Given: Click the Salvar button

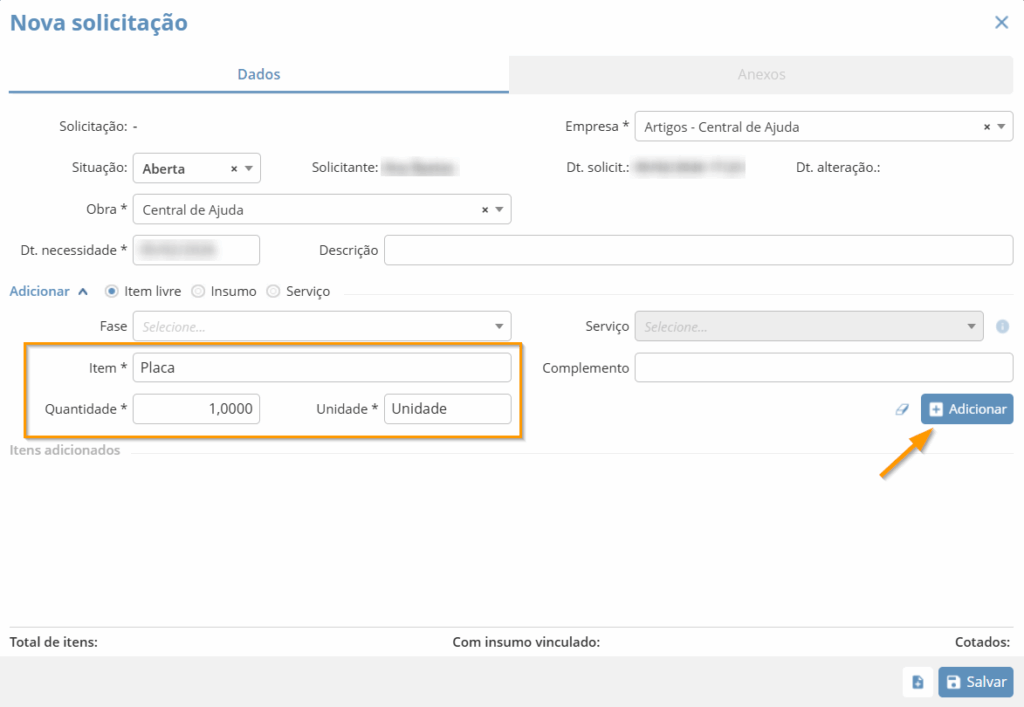Looking at the screenshot, I should click(975, 682).
